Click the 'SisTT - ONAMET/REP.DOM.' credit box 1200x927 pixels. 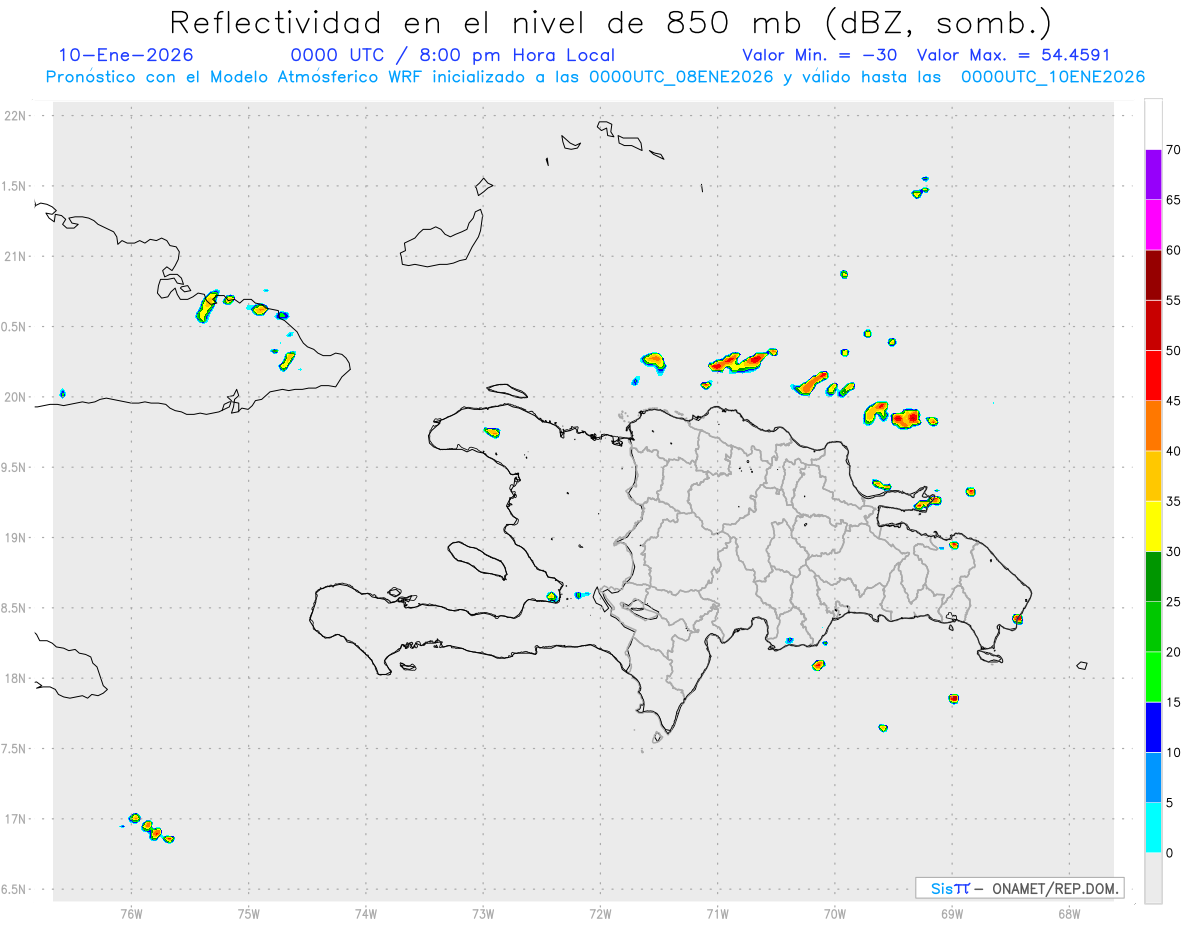pos(1020,888)
